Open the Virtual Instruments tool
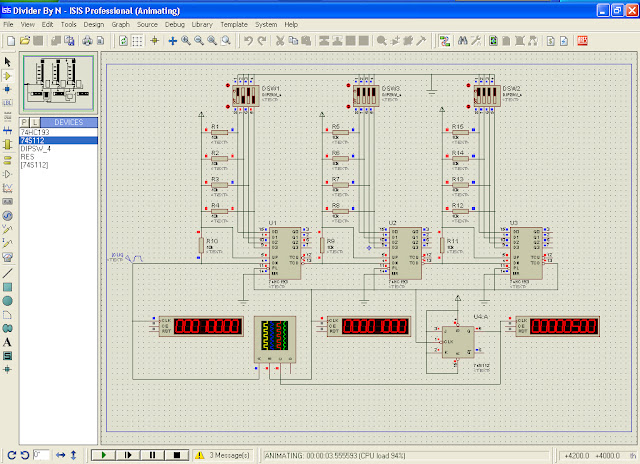The width and height of the screenshot is (640, 464). 7,257
